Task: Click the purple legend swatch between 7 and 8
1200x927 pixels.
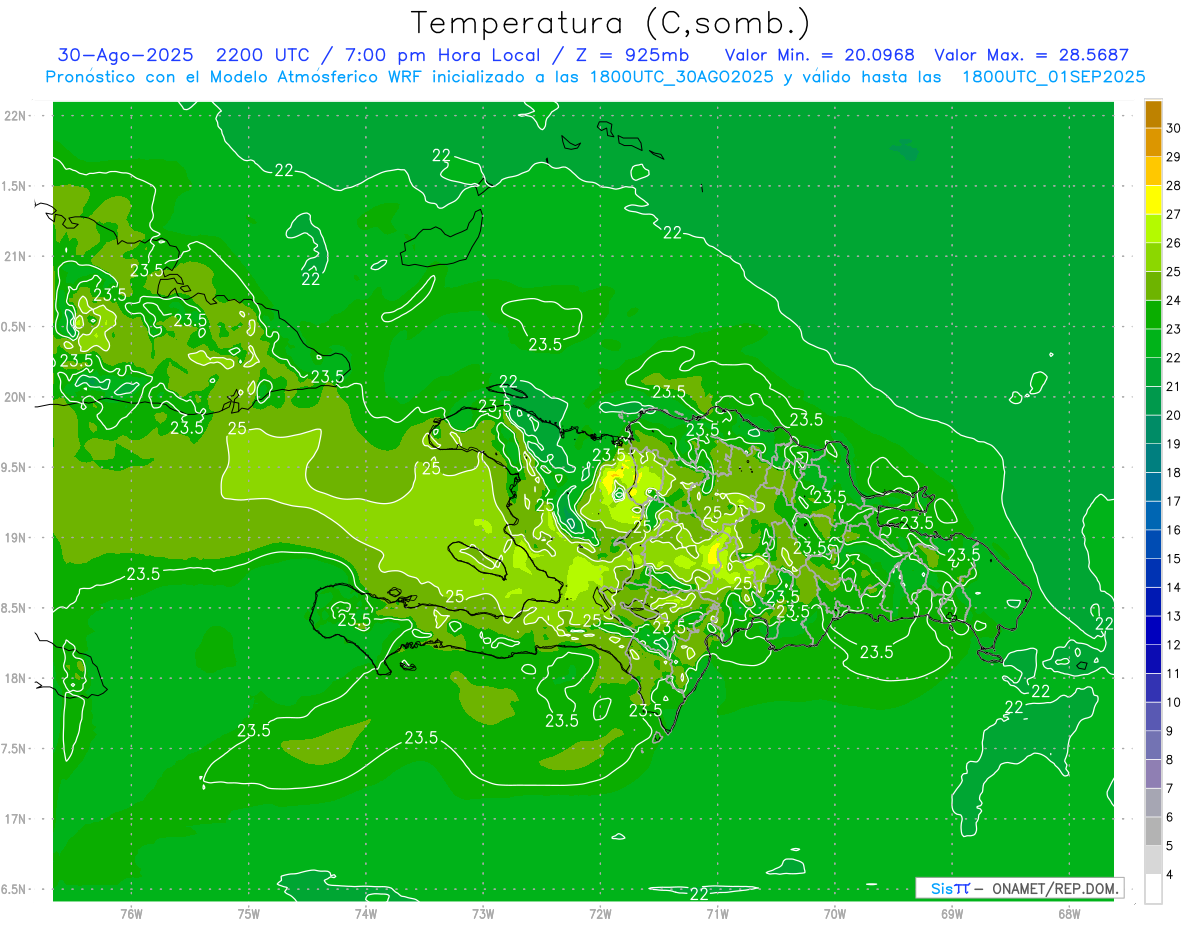Action: (1153, 774)
